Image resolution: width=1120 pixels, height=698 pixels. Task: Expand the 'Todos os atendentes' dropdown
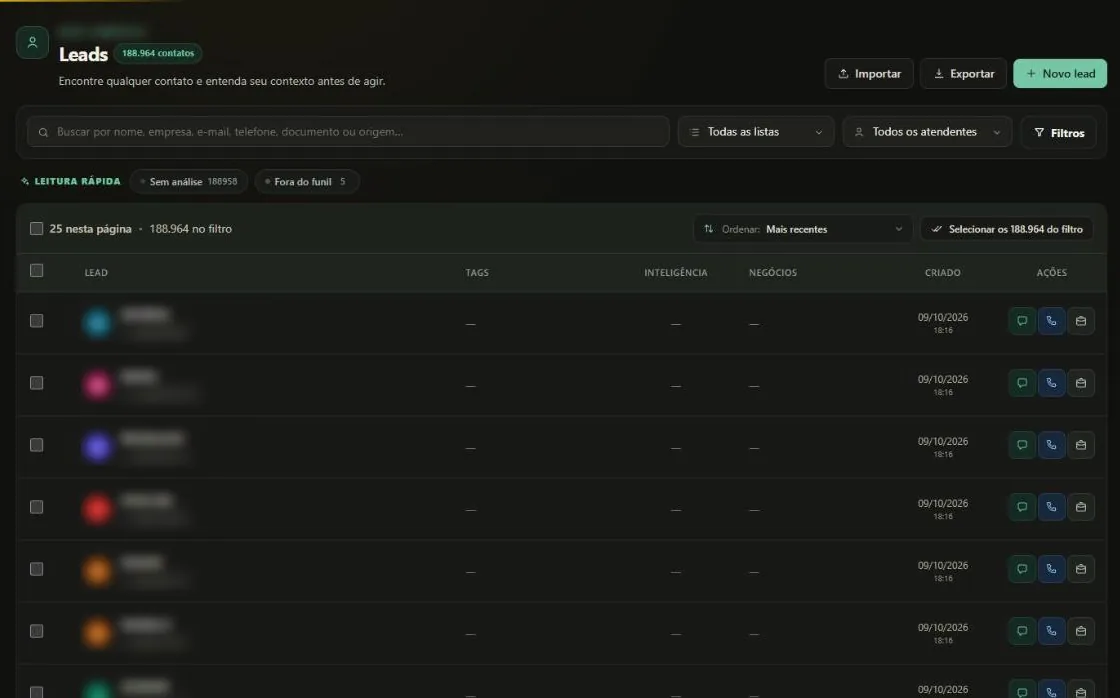click(x=927, y=132)
